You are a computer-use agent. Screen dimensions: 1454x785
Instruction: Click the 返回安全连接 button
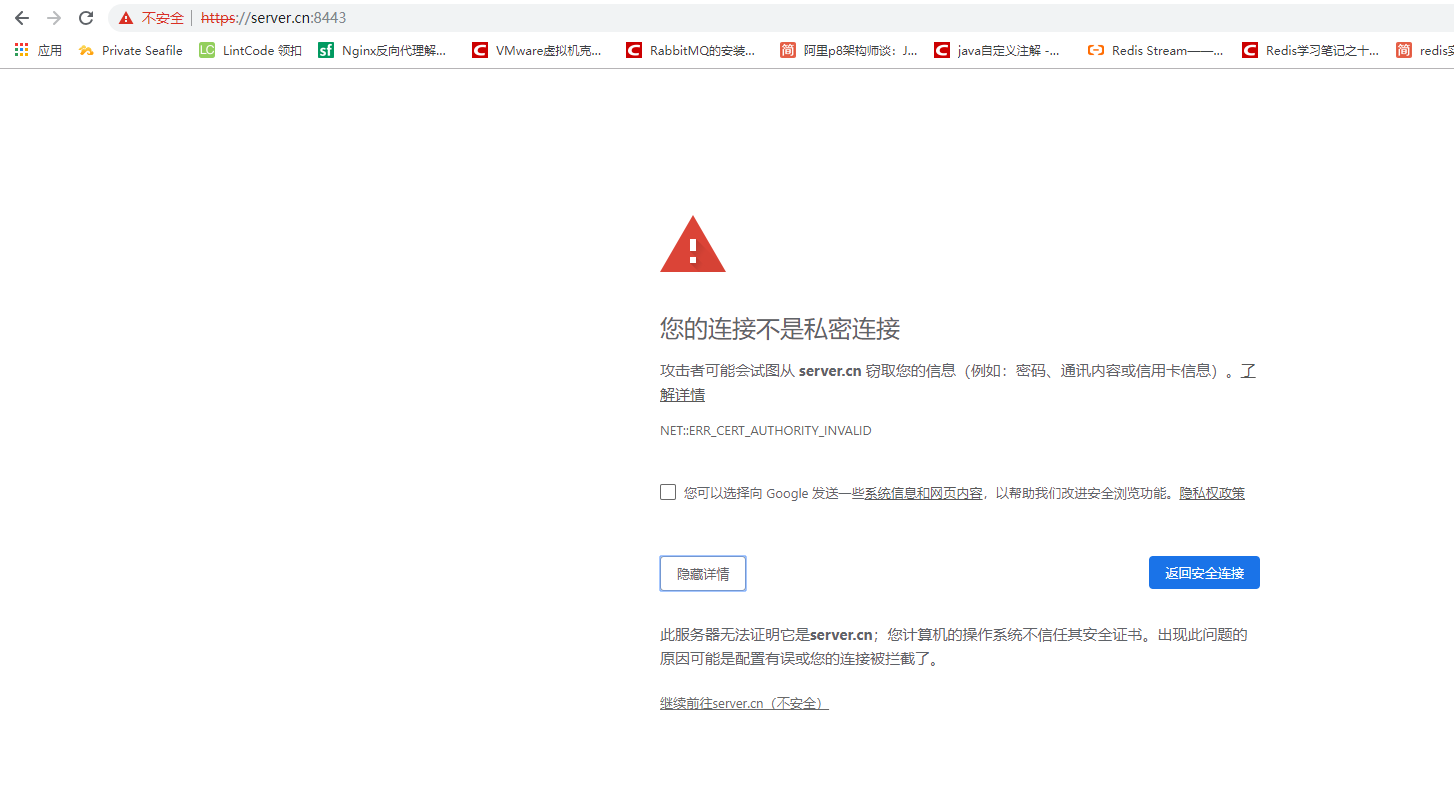(1204, 572)
